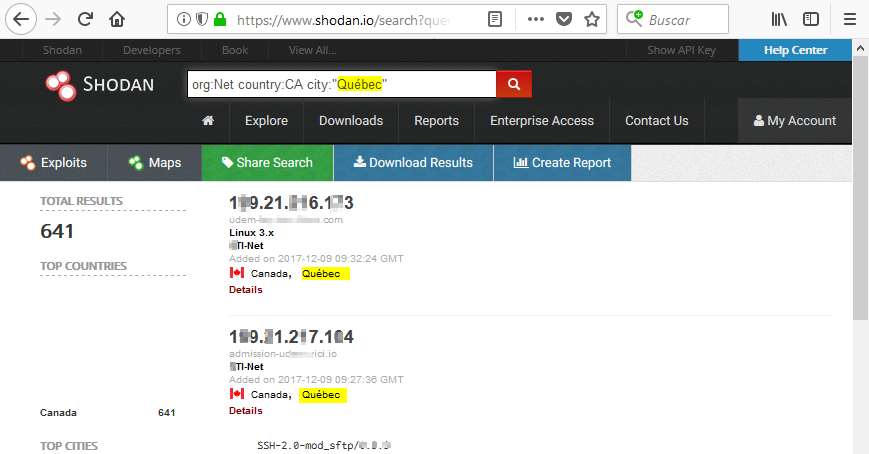
Task: Click the green padlock security icon
Action: [220, 19]
